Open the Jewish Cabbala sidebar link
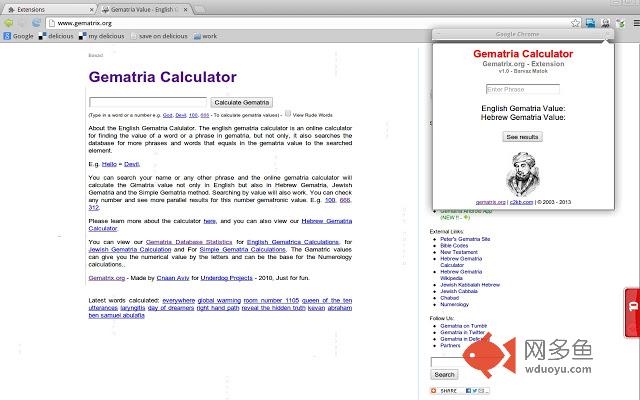The image size is (640, 400). pos(459,291)
